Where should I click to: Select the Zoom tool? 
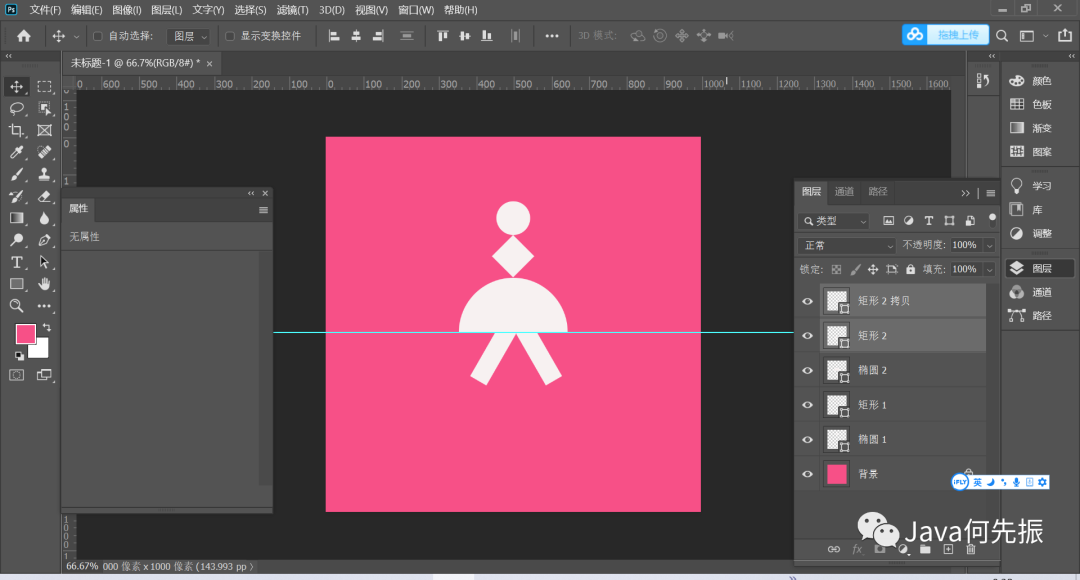point(17,306)
